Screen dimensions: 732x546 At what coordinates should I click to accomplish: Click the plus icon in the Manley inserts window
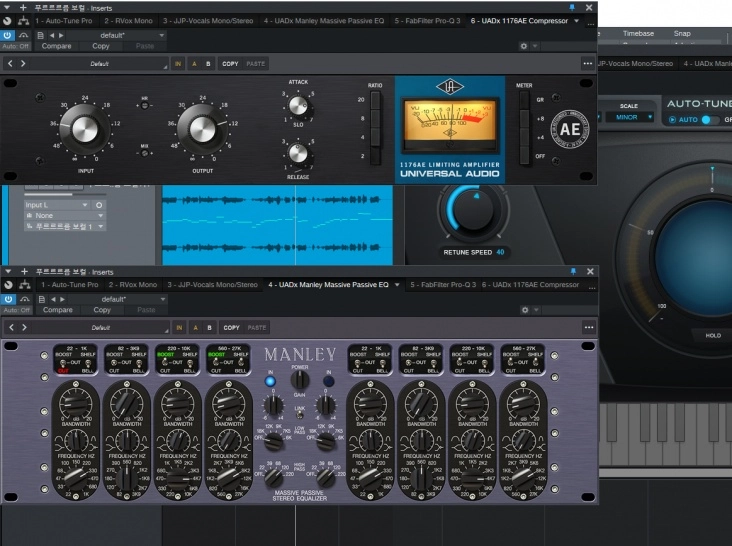[x=23, y=271]
